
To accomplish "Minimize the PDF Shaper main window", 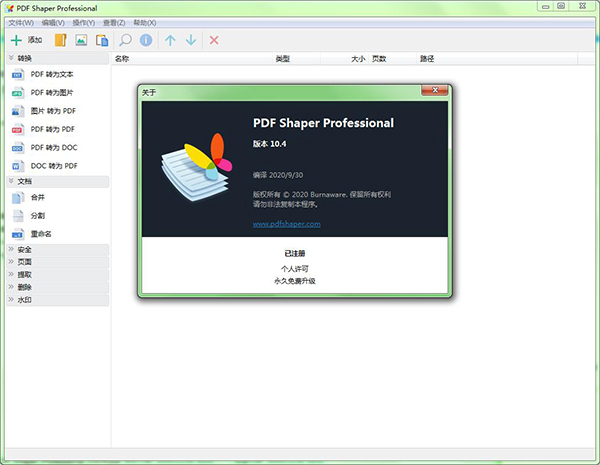I will pos(546,7).
